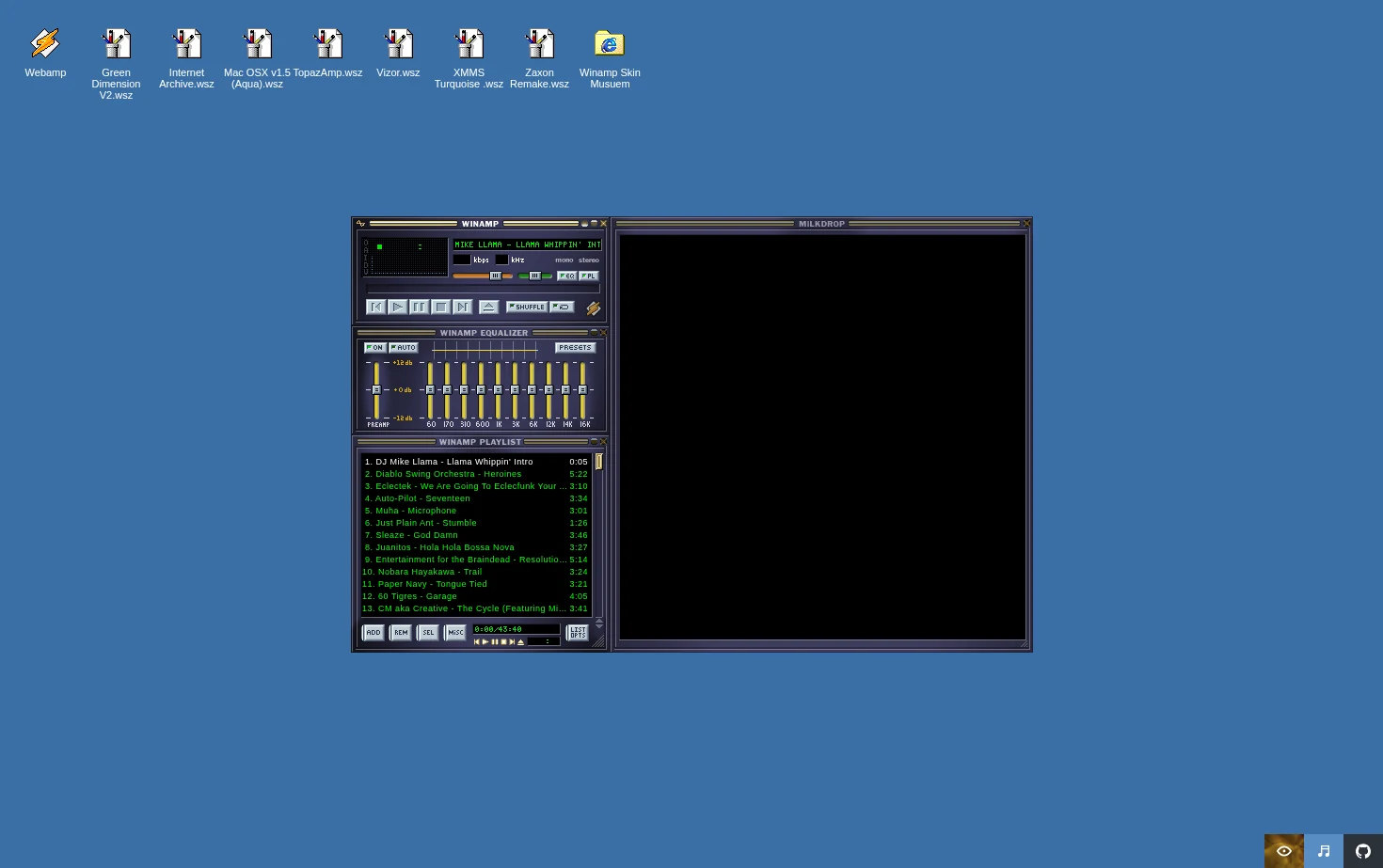Viewport: 1383px width, 868px height.
Task: Click the 60 Hz equalizer band slider
Action: (430, 390)
